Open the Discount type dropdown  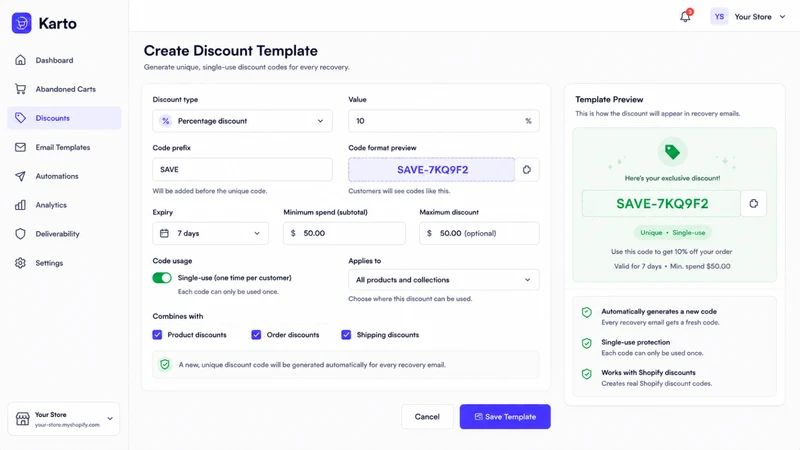click(x=242, y=121)
